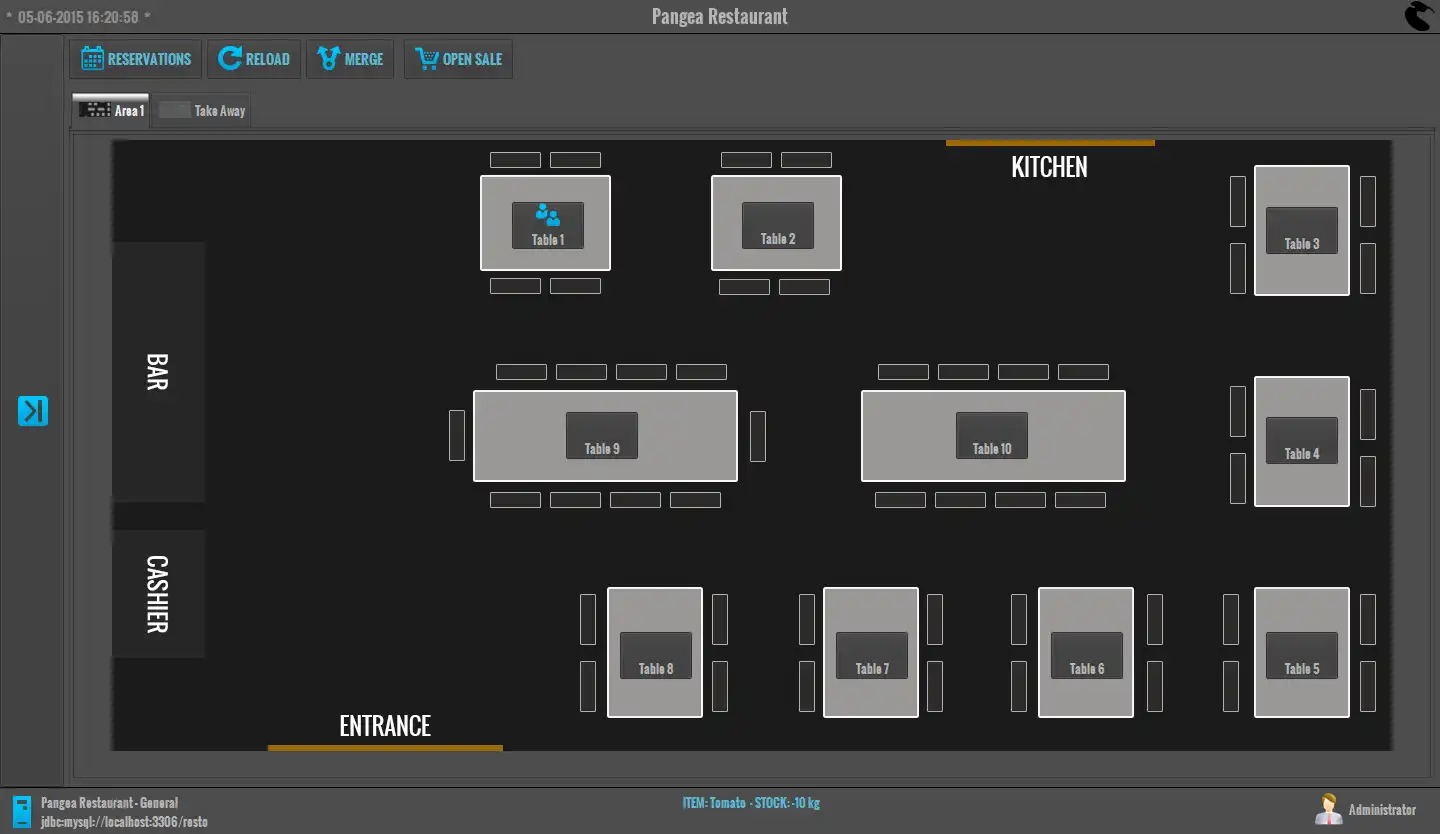Click the Administrator user name
Viewport: 1440px width, 834px height.
pyautogui.click(x=1382, y=810)
